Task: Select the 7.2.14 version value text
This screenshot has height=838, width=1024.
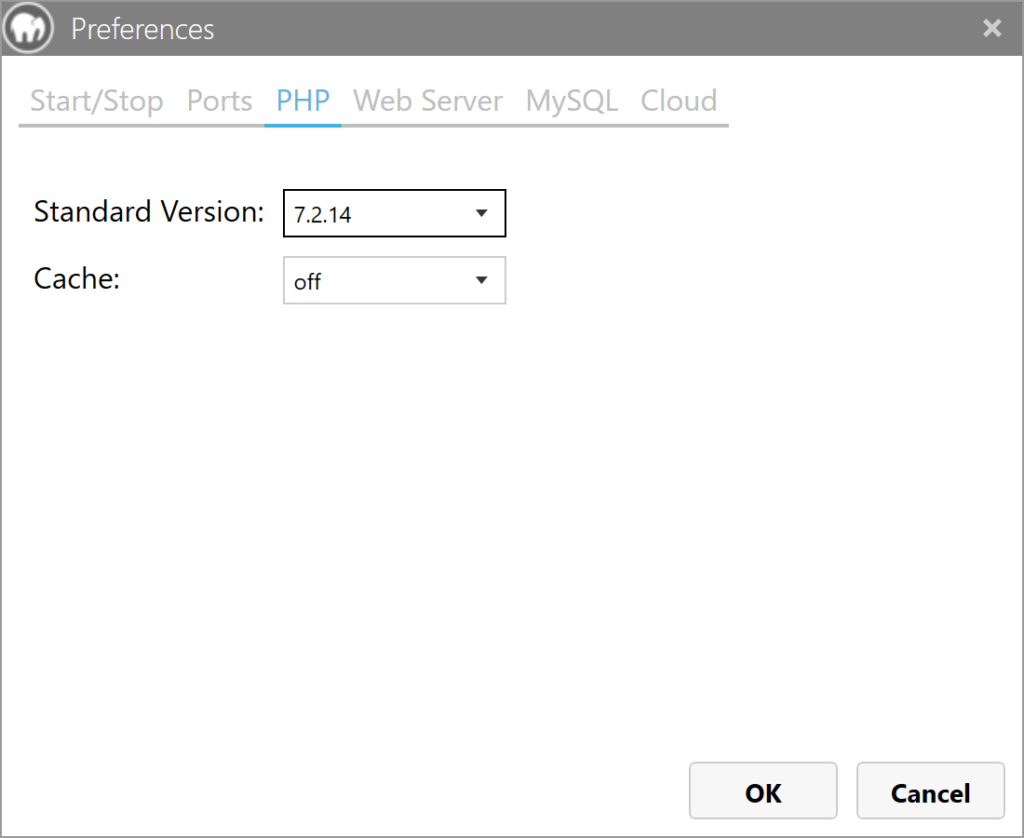Action: click(x=322, y=215)
